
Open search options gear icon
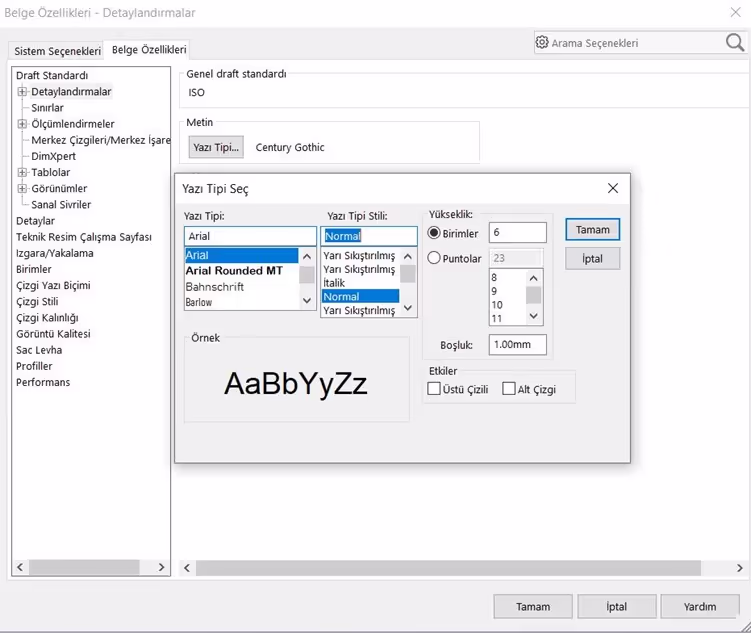[x=542, y=42]
